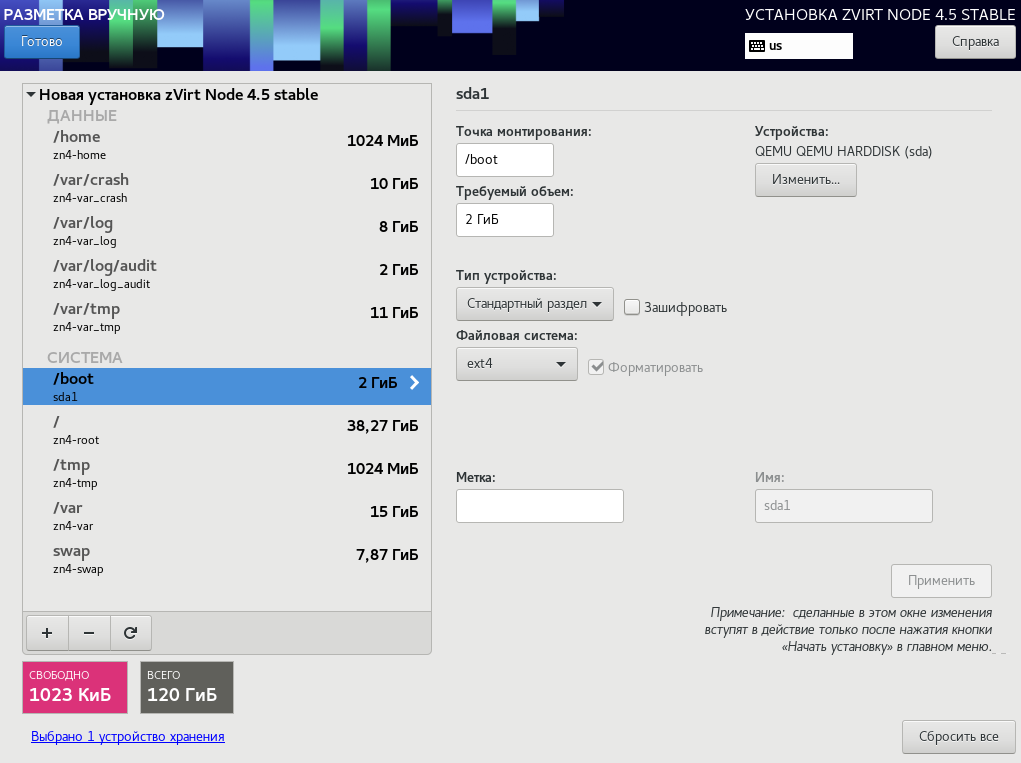Click the Имя field showing sda1
Screen dimensions: 1021x763
coord(843,506)
